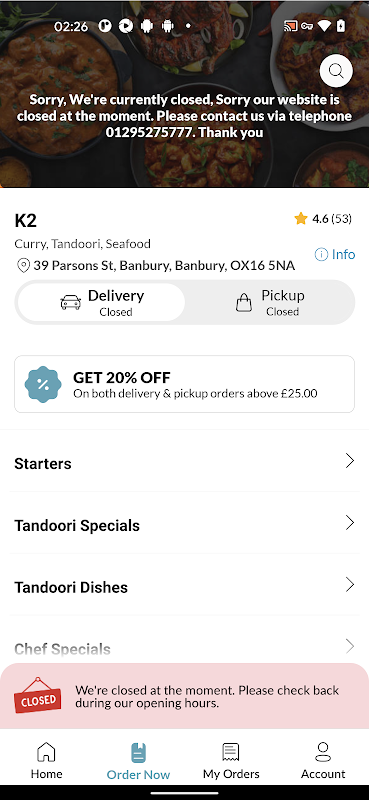Open the Account person icon

point(323,752)
